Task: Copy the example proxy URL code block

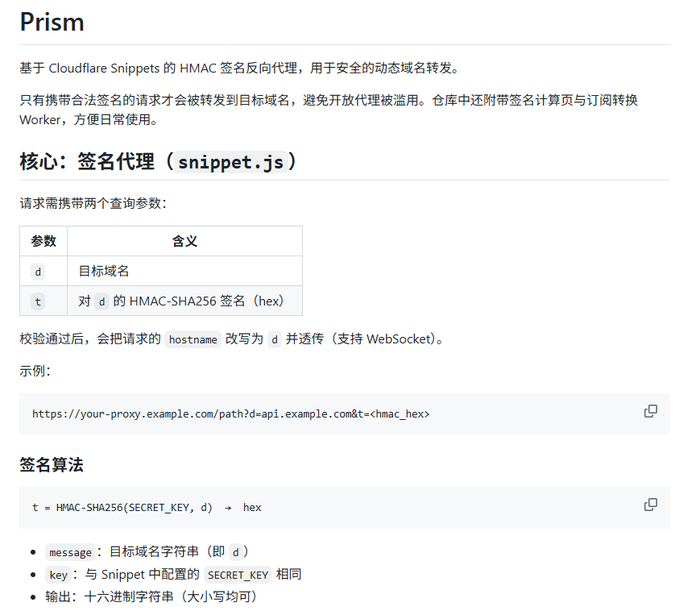Action: (x=650, y=411)
